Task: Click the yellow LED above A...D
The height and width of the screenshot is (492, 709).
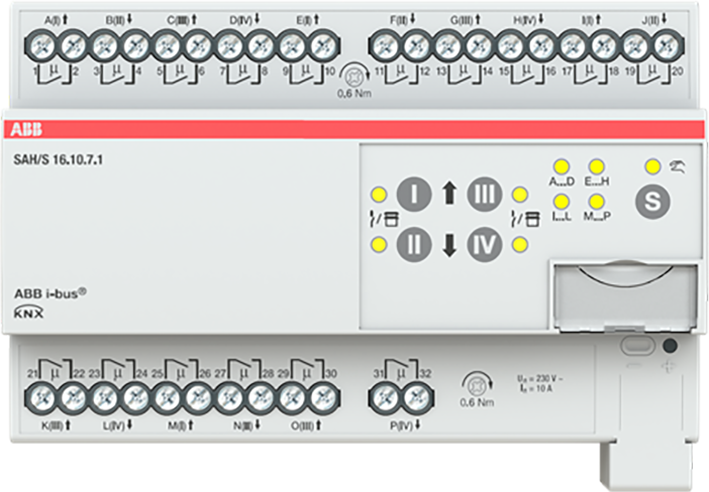Action: 561,166
